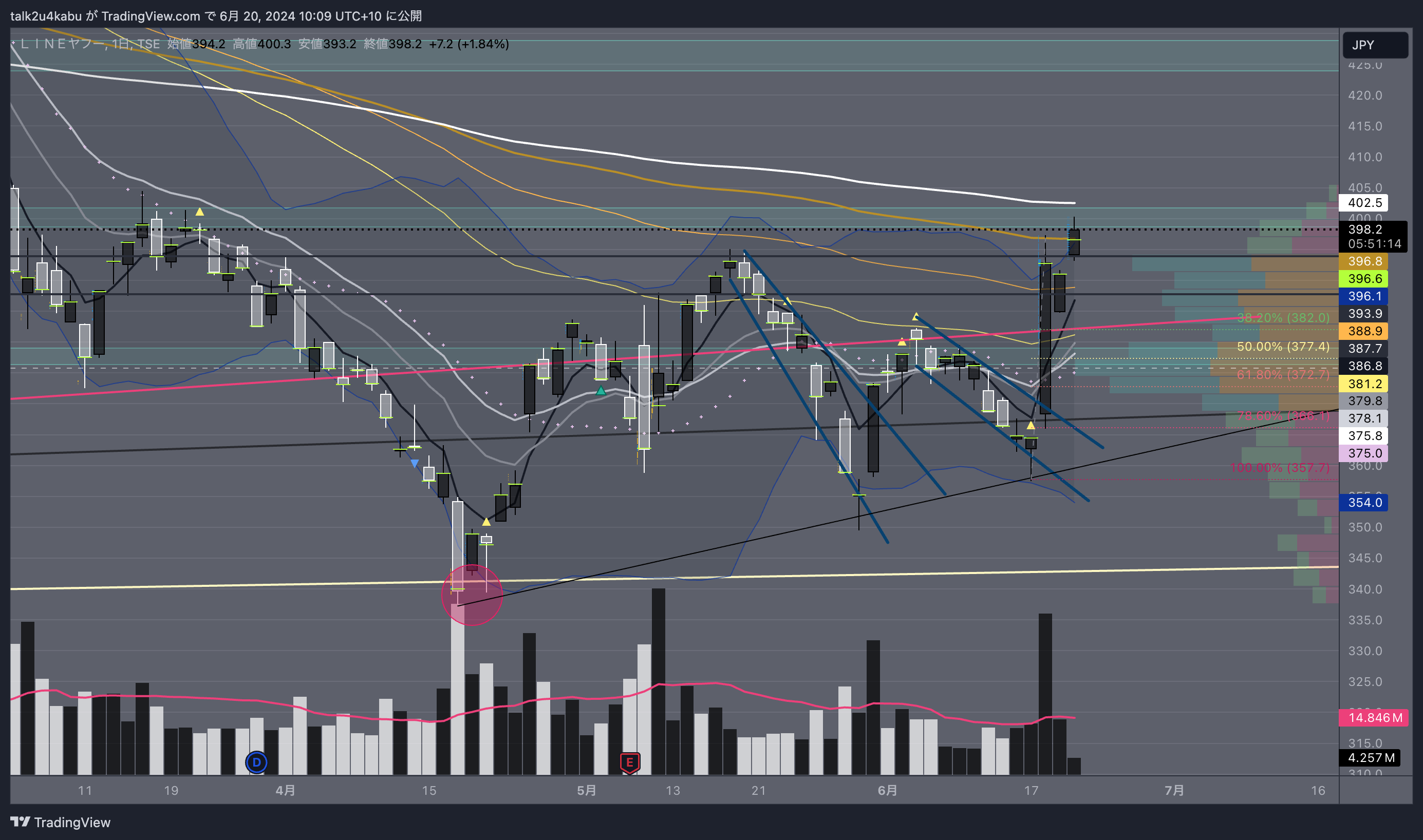Click the teal up-triangle marker in May
The image size is (1423, 840).
click(x=601, y=391)
